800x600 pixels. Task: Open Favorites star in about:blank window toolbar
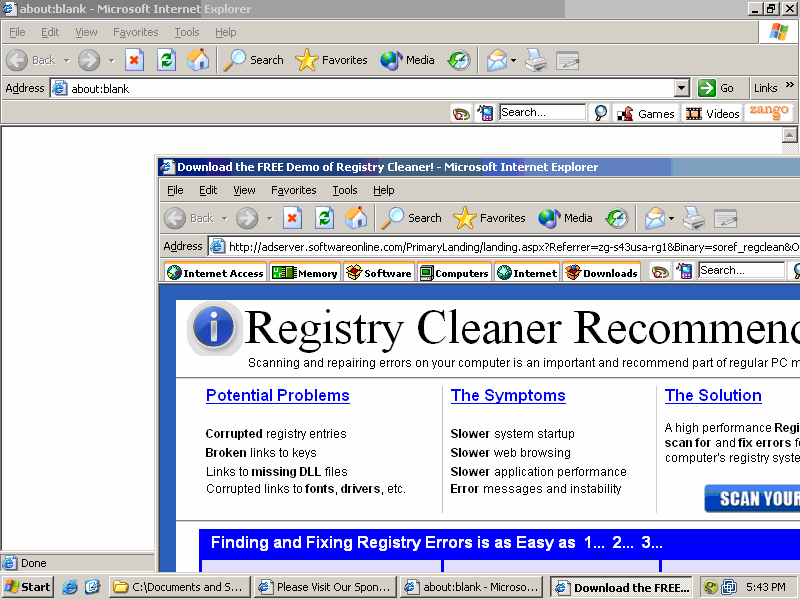(331, 60)
